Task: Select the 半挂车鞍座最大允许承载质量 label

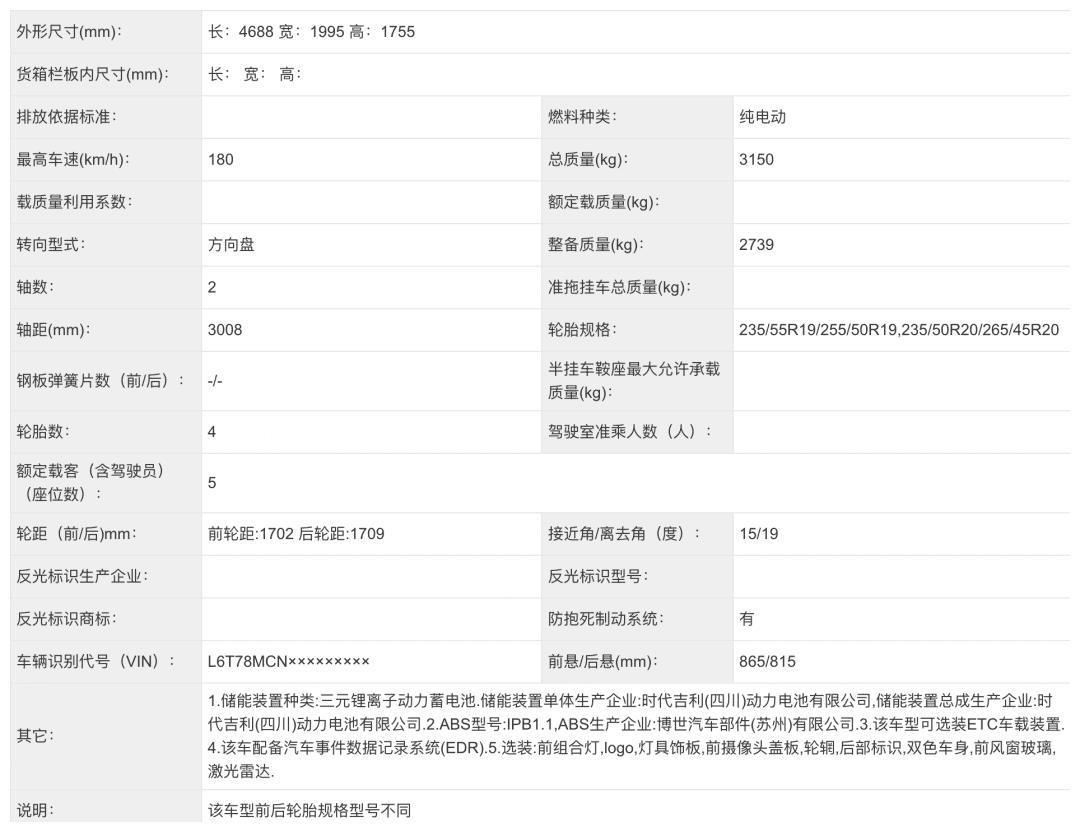Action: (633, 381)
